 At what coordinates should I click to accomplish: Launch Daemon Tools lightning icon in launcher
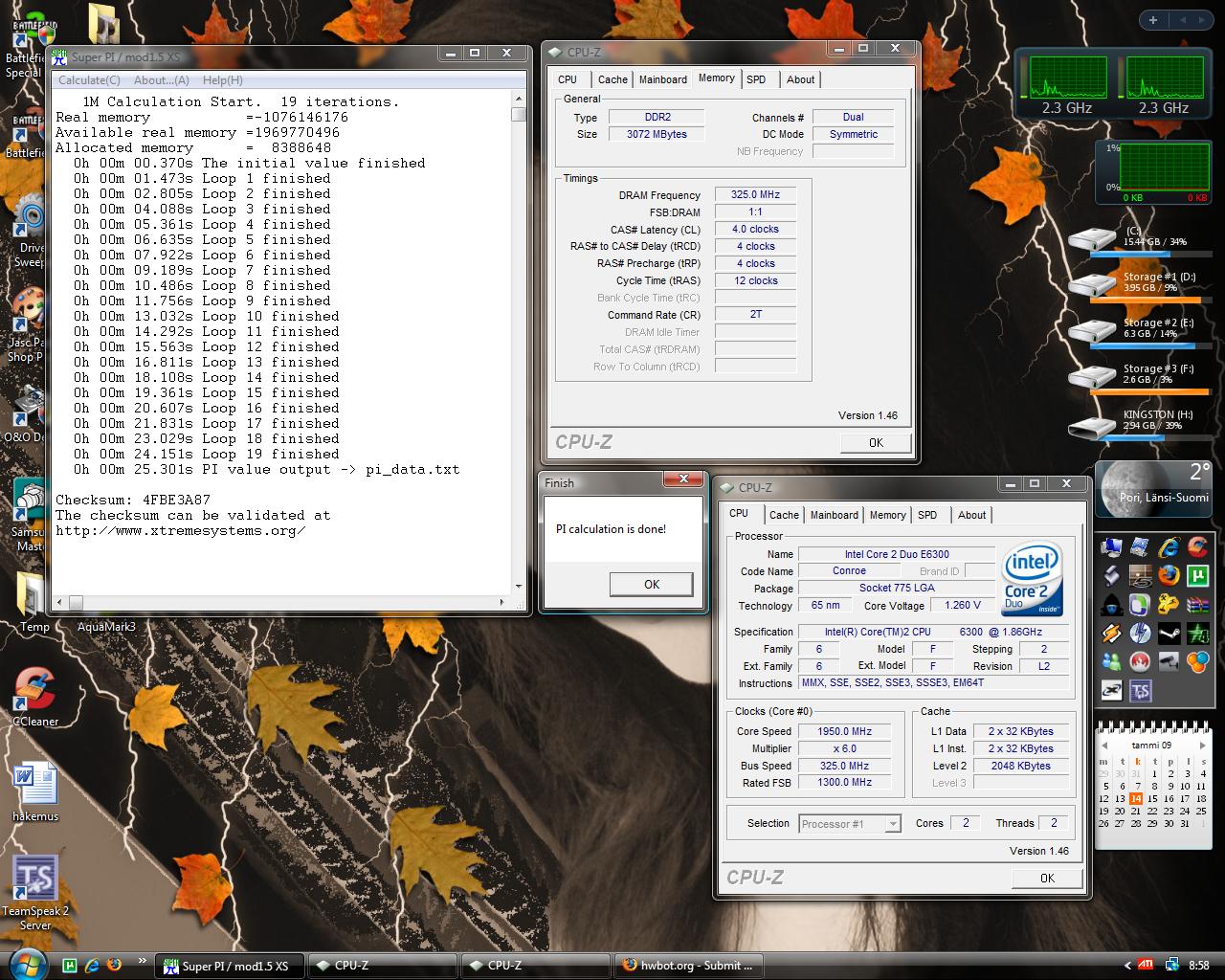[x=1140, y=633]
